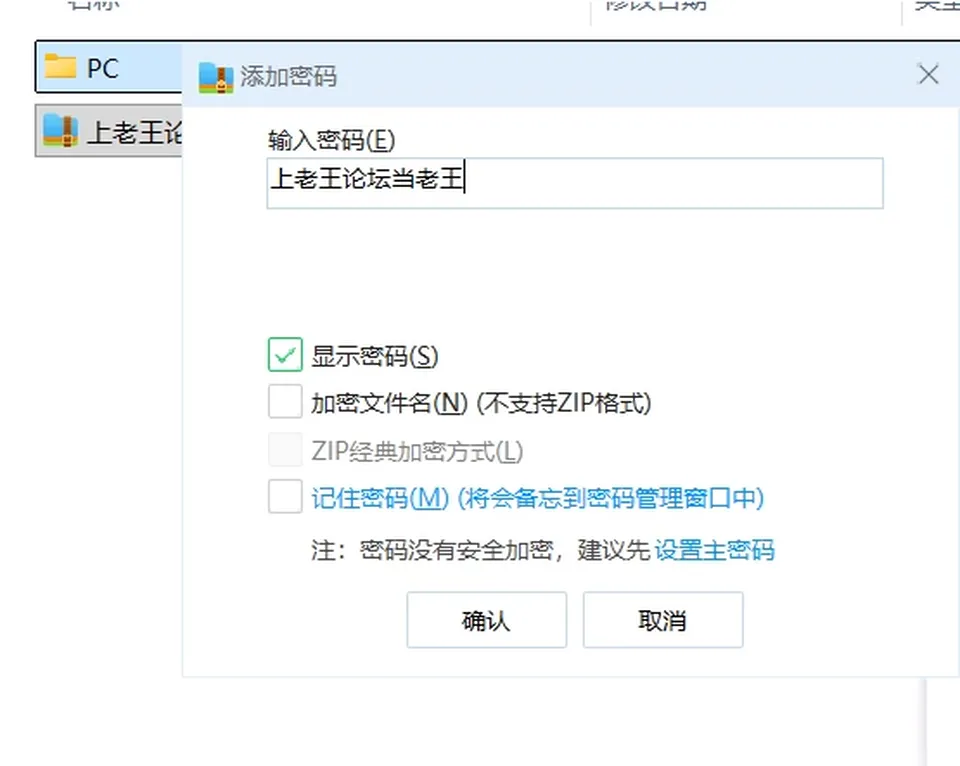Viewport: 960px width, 766px height.
Task: Click the archive icon in the 添加密码 title bar
Action: click(216, 78)
